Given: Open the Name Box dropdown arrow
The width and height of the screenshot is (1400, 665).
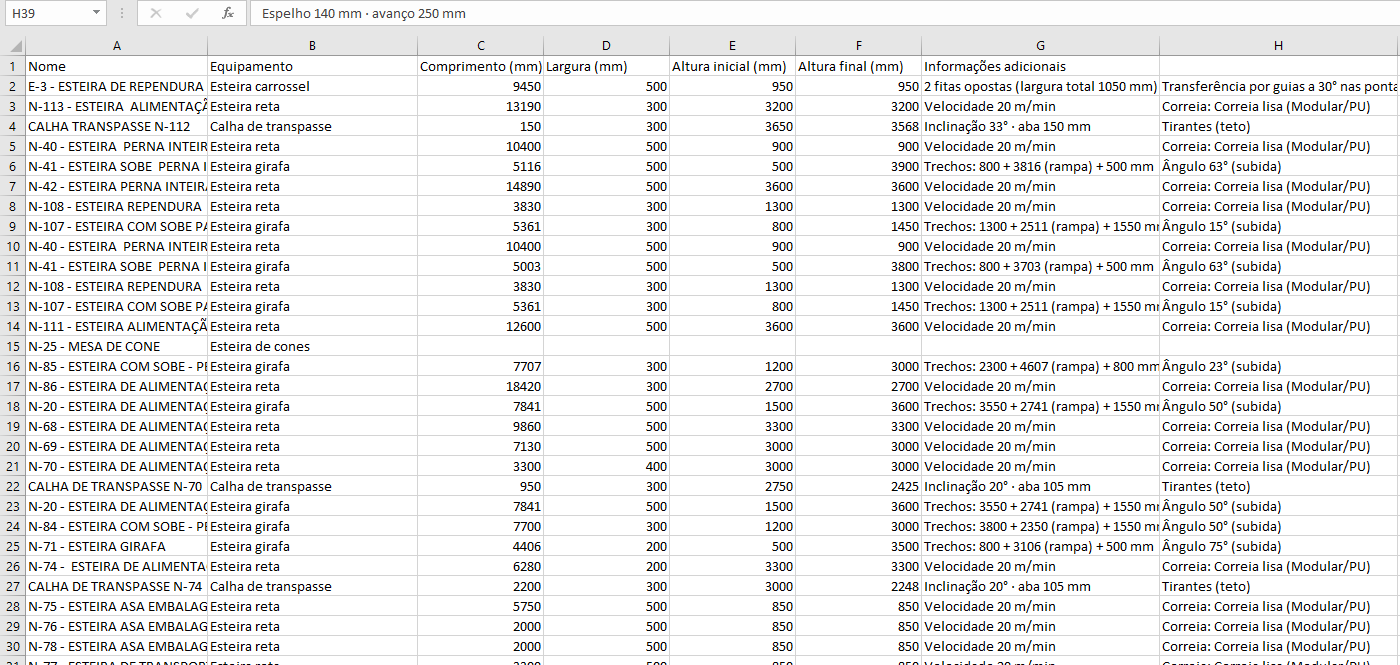Looking at the screenshot, I should [x=96, y=13].
